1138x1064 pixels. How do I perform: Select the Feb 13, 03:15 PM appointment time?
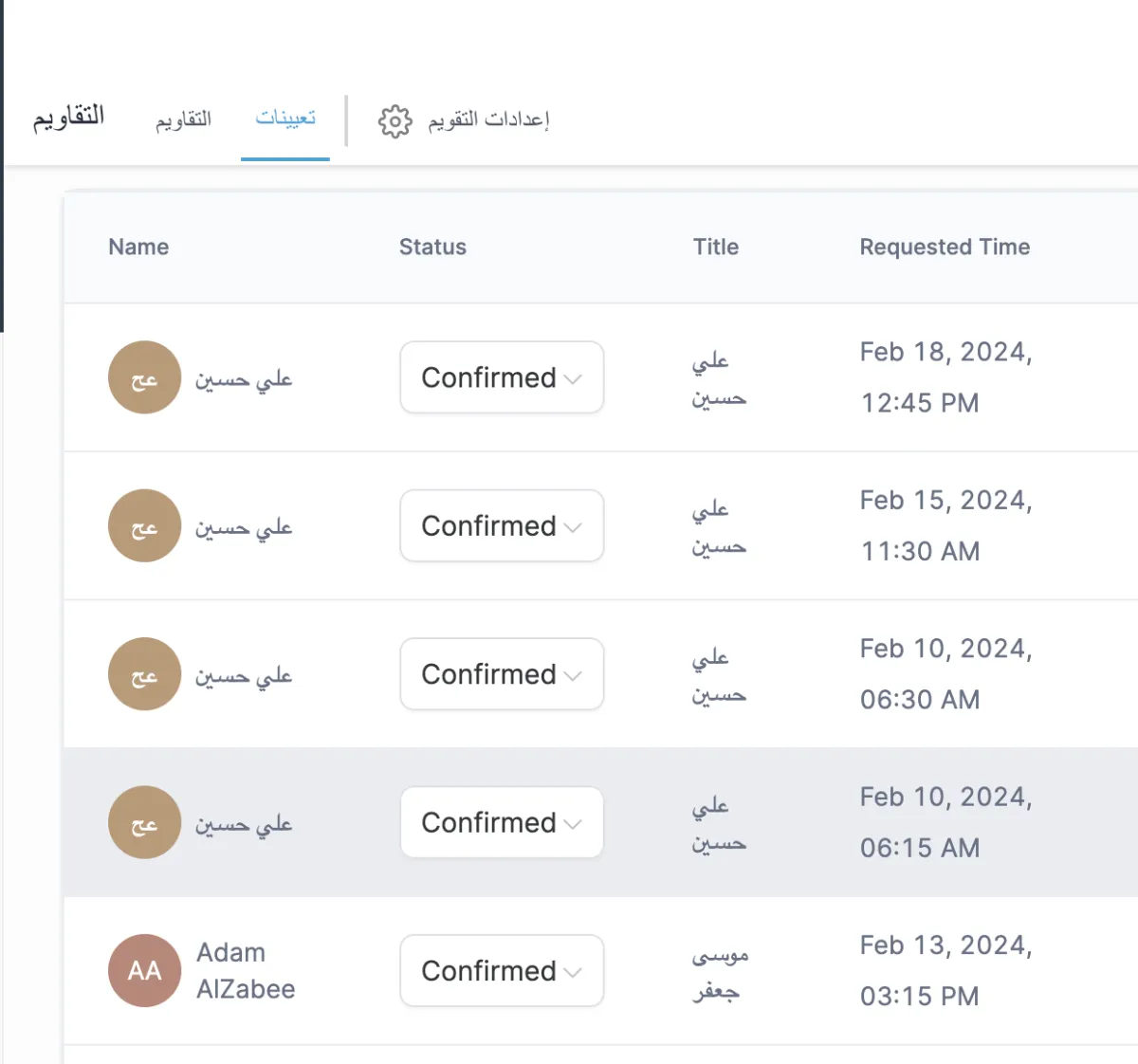[x=945, y=971]
